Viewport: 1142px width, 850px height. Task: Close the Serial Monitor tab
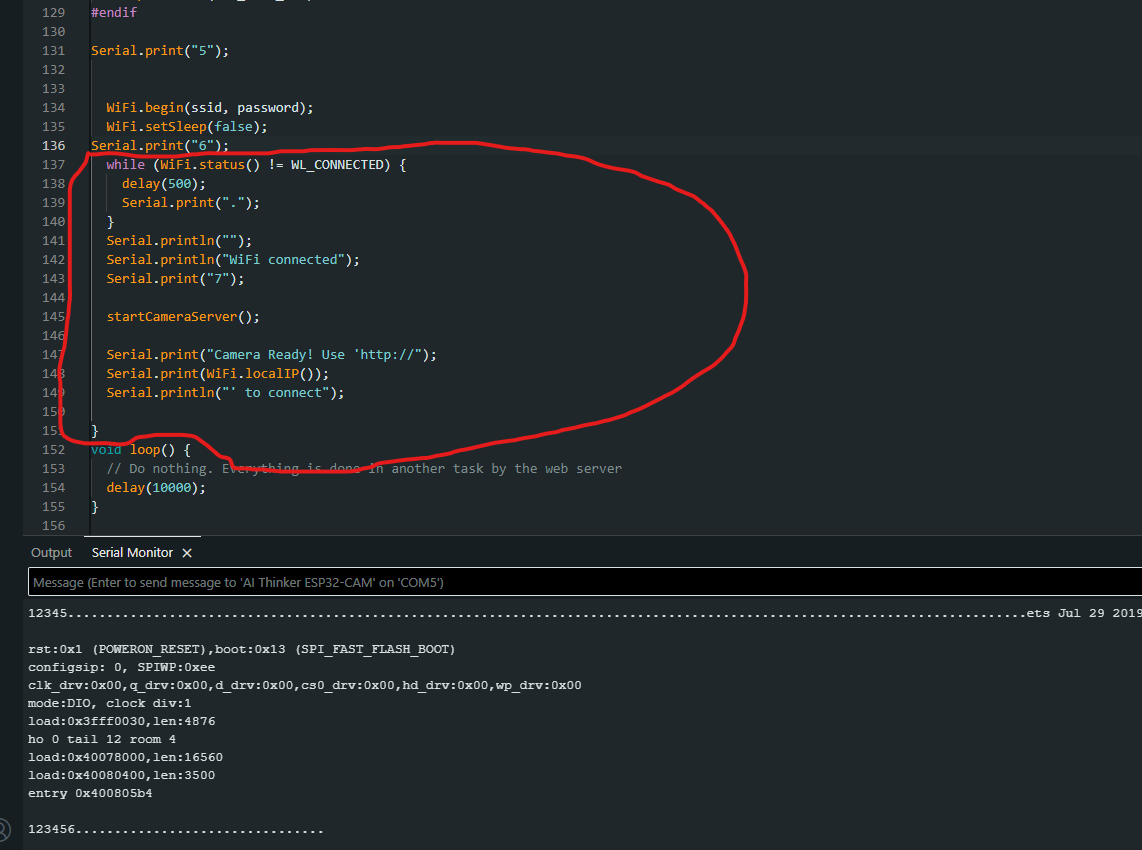187,553
